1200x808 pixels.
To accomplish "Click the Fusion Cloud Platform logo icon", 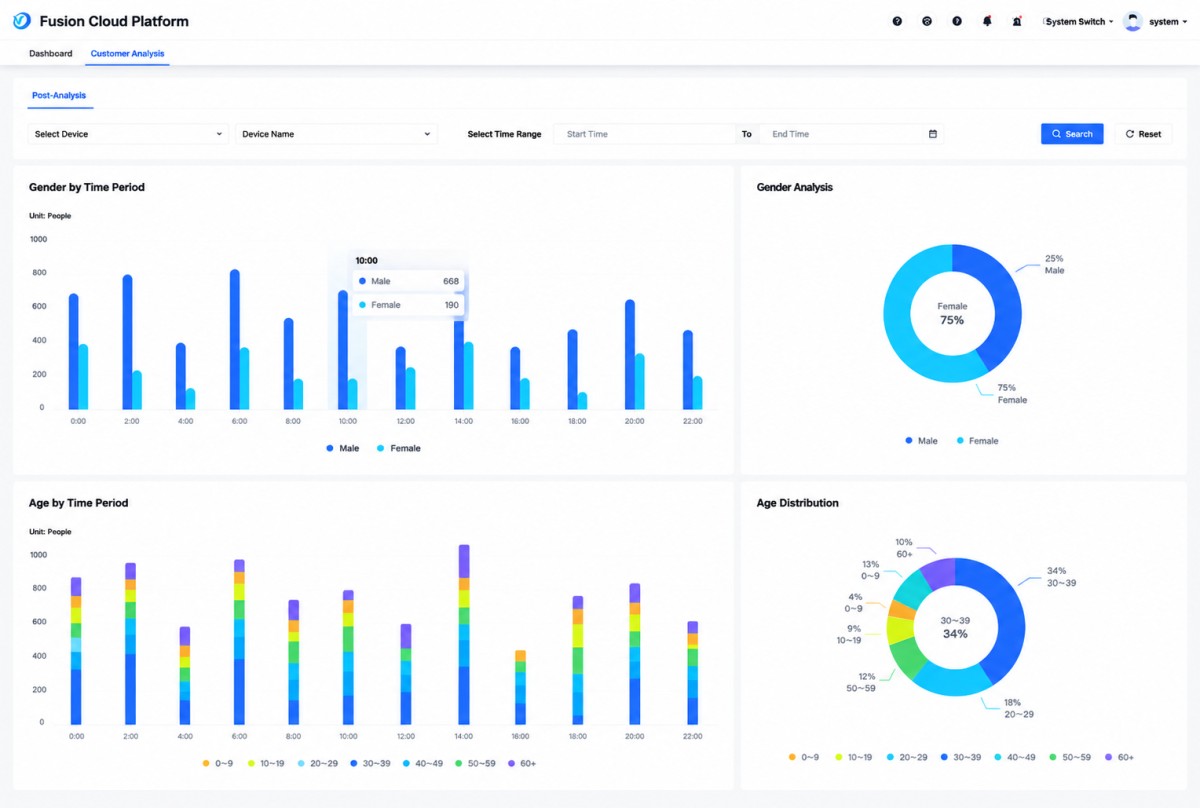I will pos(22,21).
